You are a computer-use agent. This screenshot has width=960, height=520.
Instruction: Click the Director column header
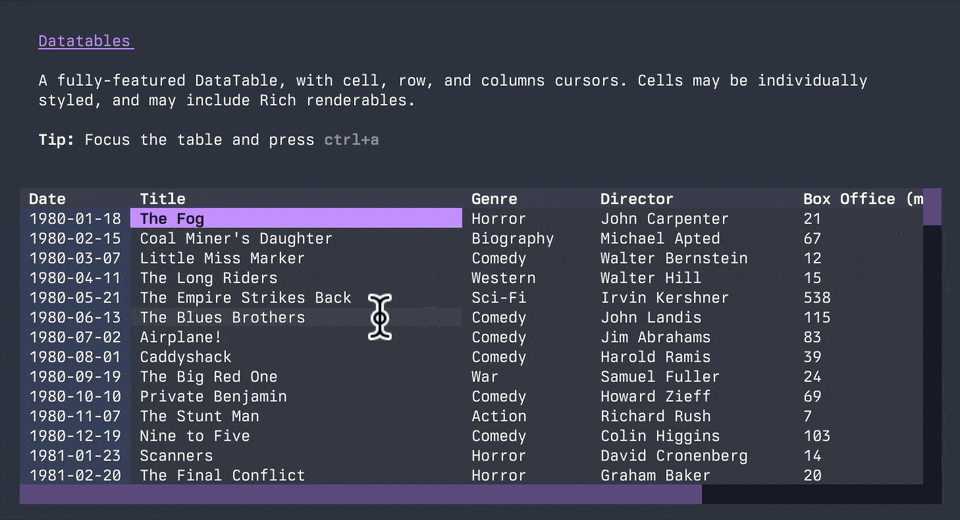[x=637, y=199]
